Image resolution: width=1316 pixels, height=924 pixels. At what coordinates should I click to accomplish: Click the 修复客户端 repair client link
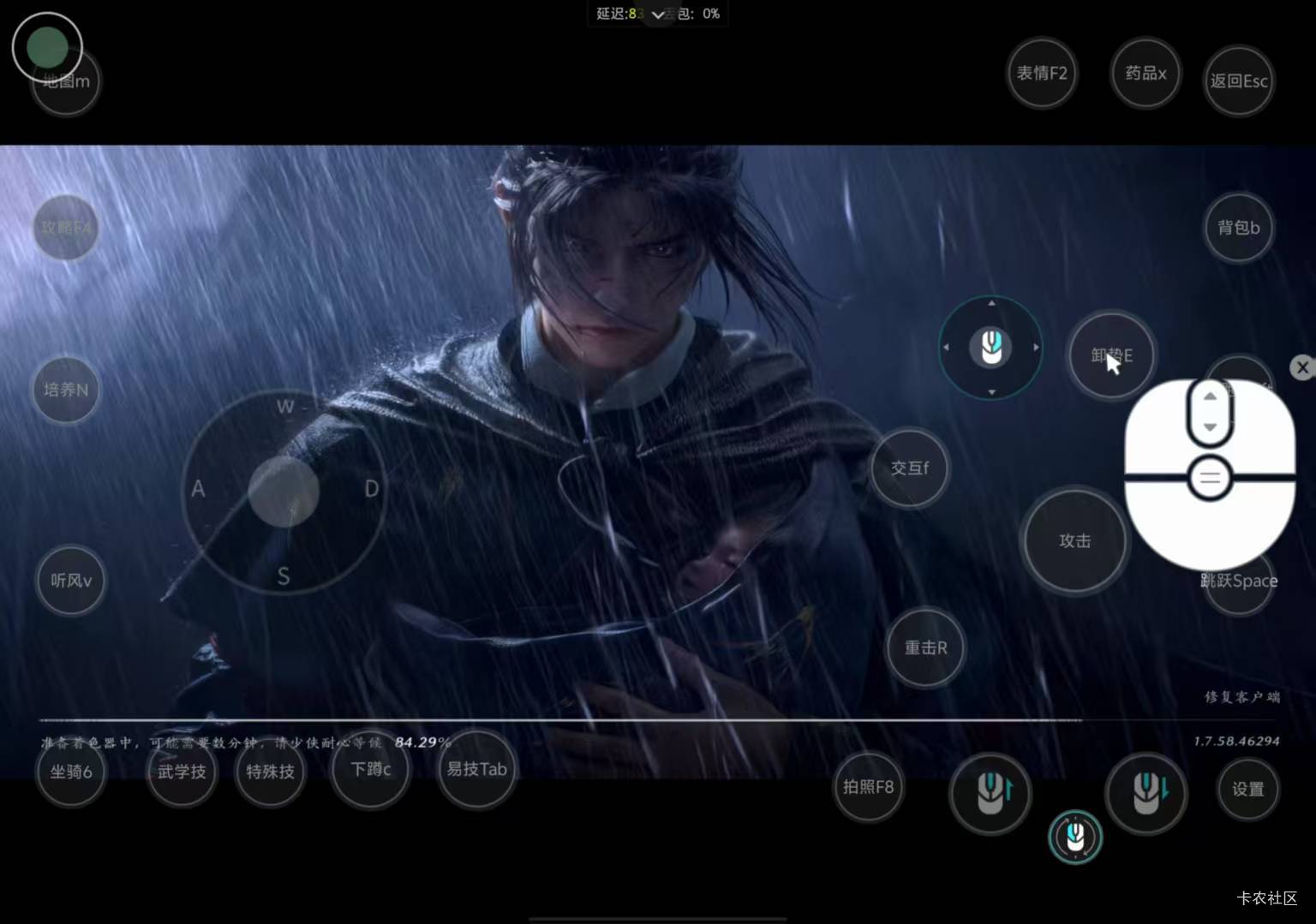click(1242, 697)
